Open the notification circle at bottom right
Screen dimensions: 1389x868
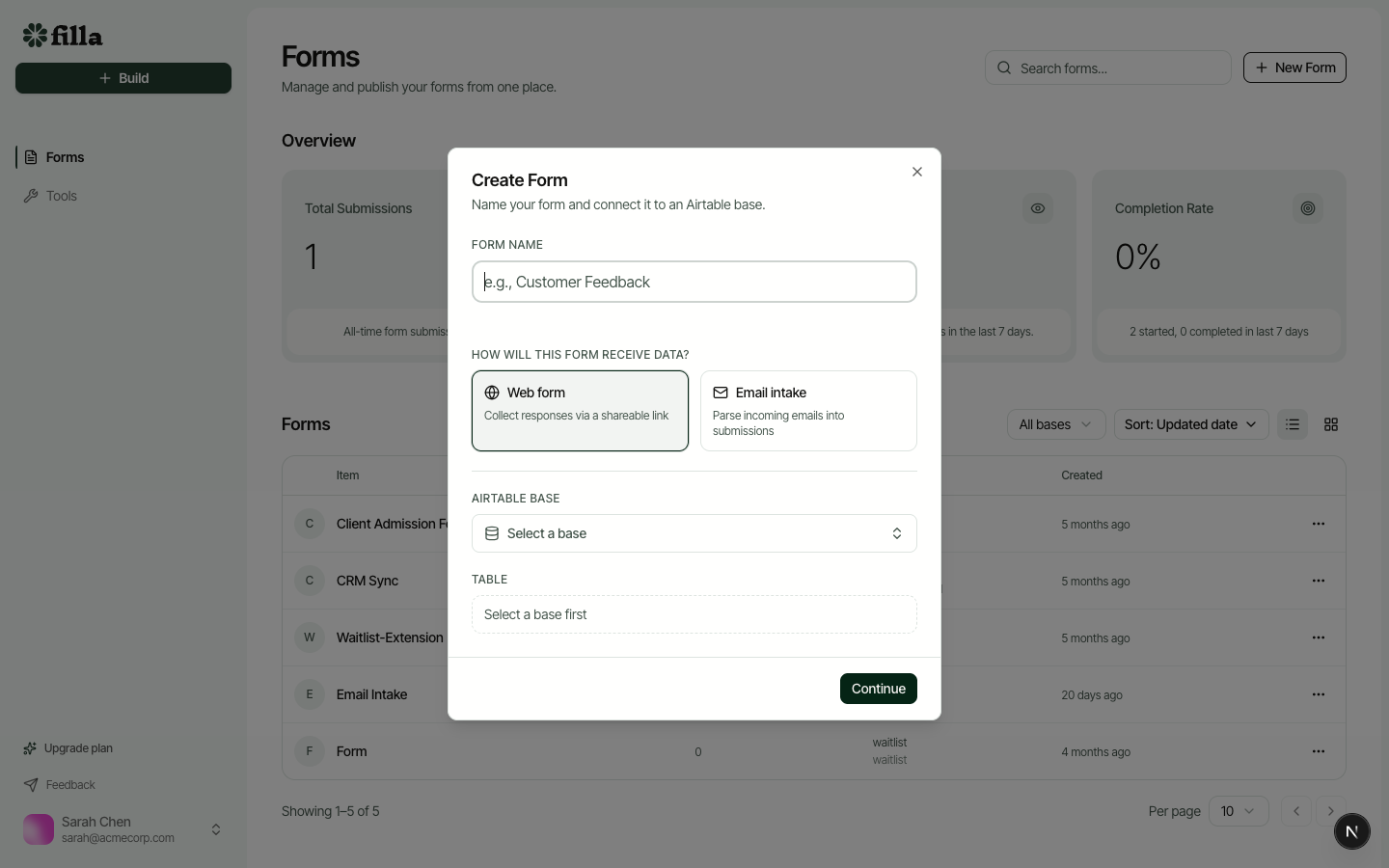pos(1351,831)
